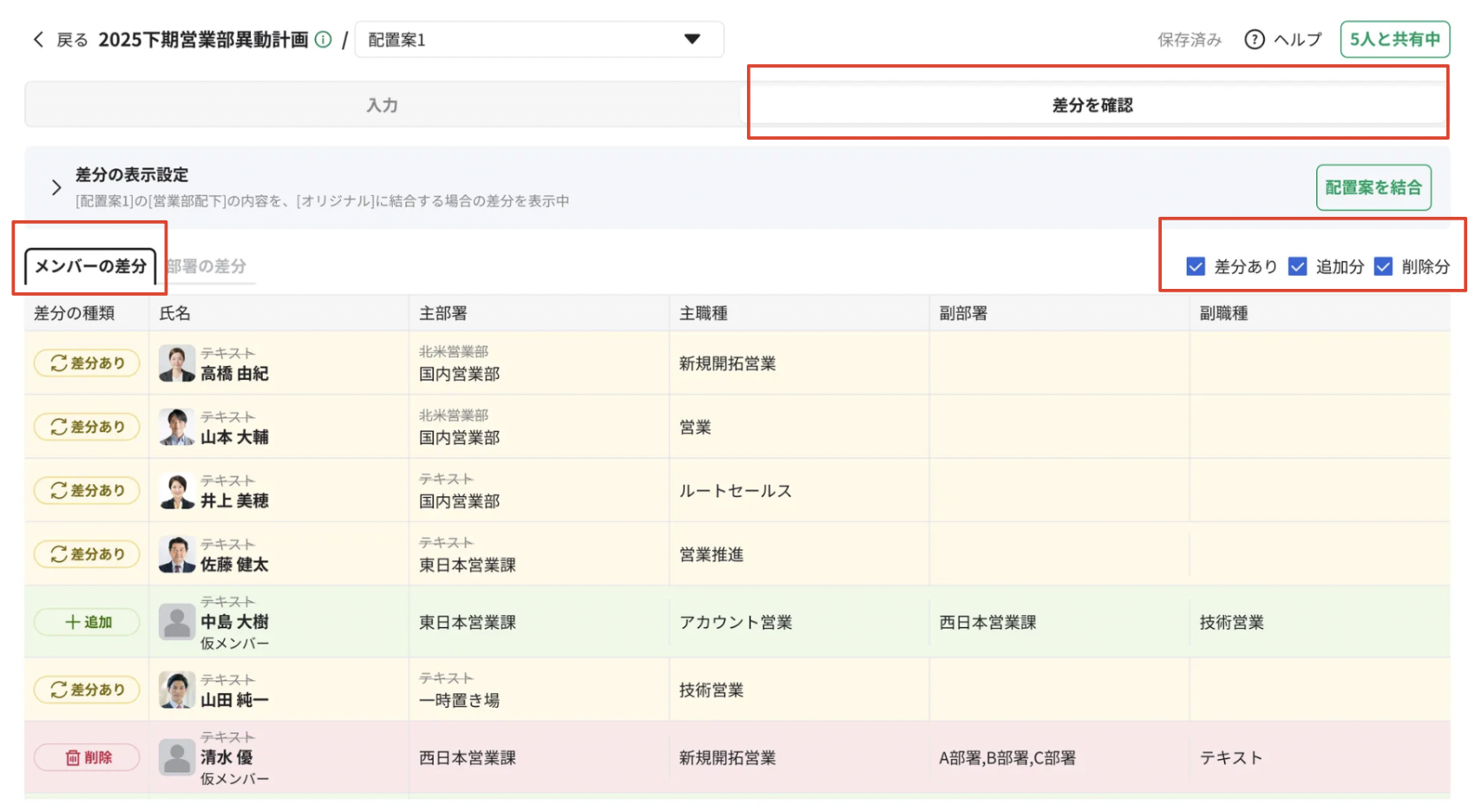Screen dimensions: 1475x812
Task: Disable the 削除分 checkbox
Action: [x=1383, y=266]
